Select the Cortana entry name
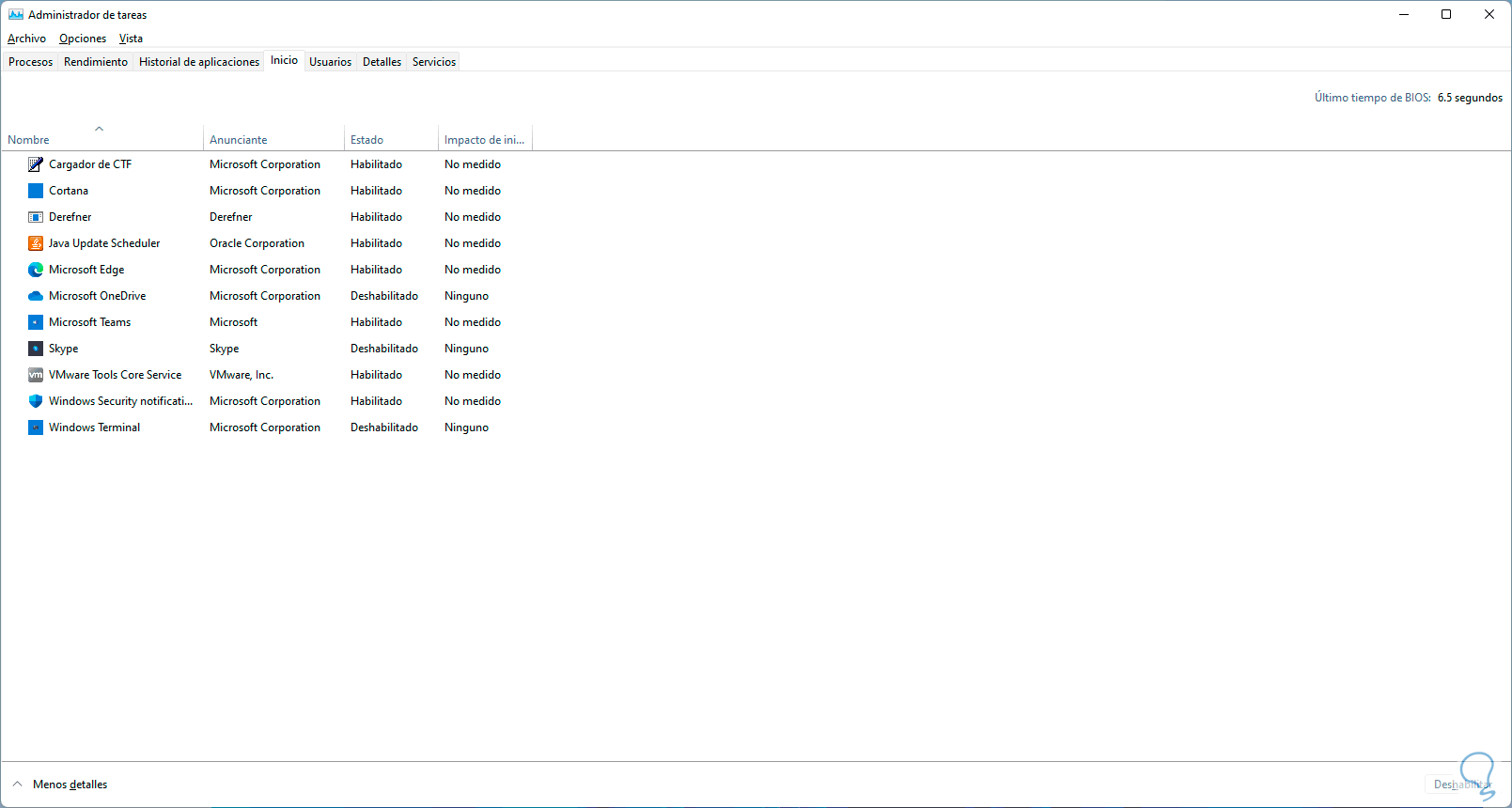Screen dimensions: 1512x808 click(x=69, y=191)
